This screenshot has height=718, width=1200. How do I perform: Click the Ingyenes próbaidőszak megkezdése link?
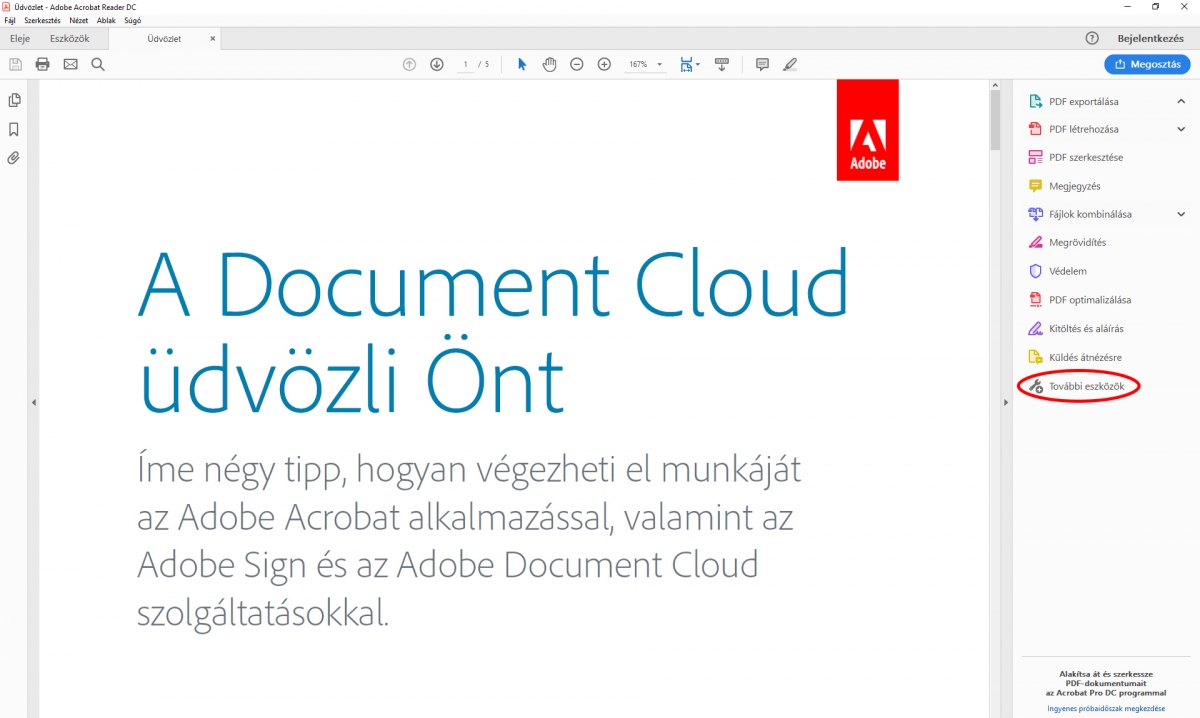[x=1106, y=708]
